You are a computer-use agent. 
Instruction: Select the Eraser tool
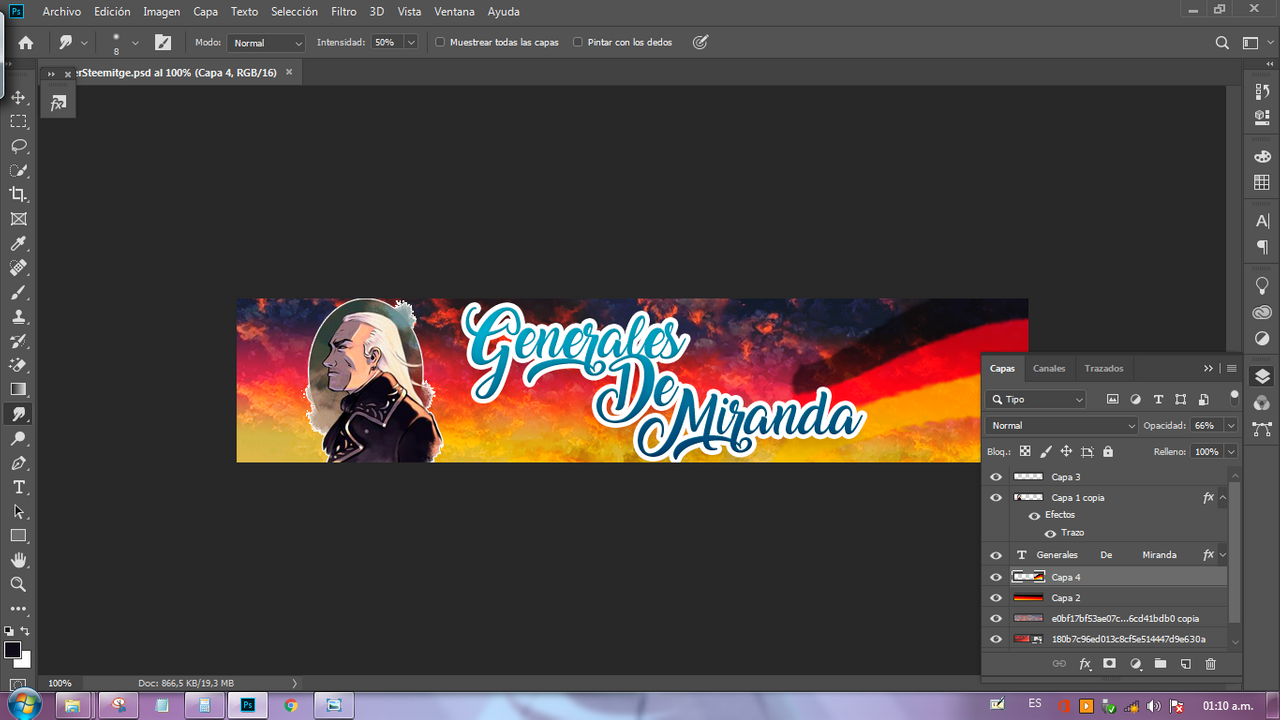[18, 365]
